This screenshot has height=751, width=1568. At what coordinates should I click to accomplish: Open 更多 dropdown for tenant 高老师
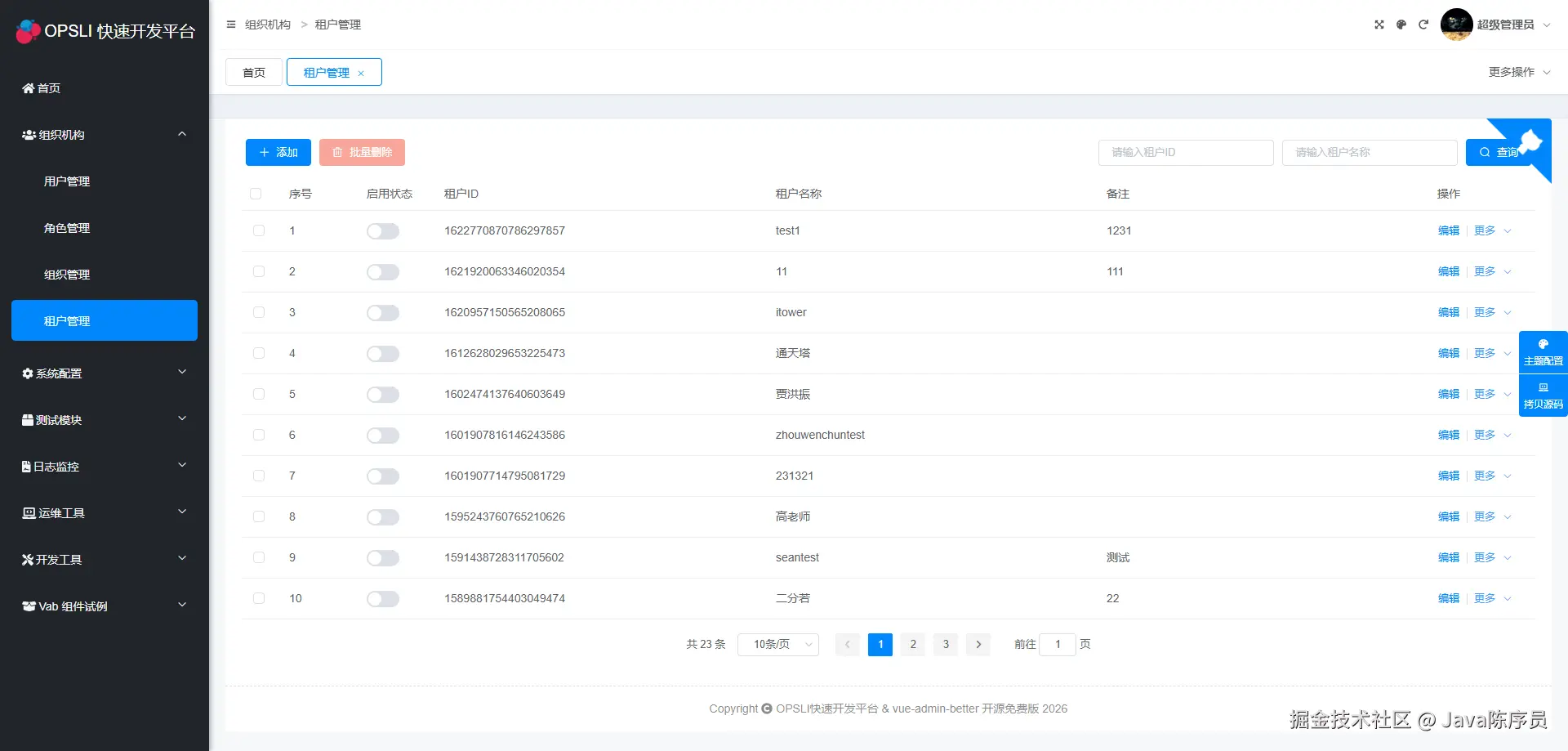click(1493, 516)
